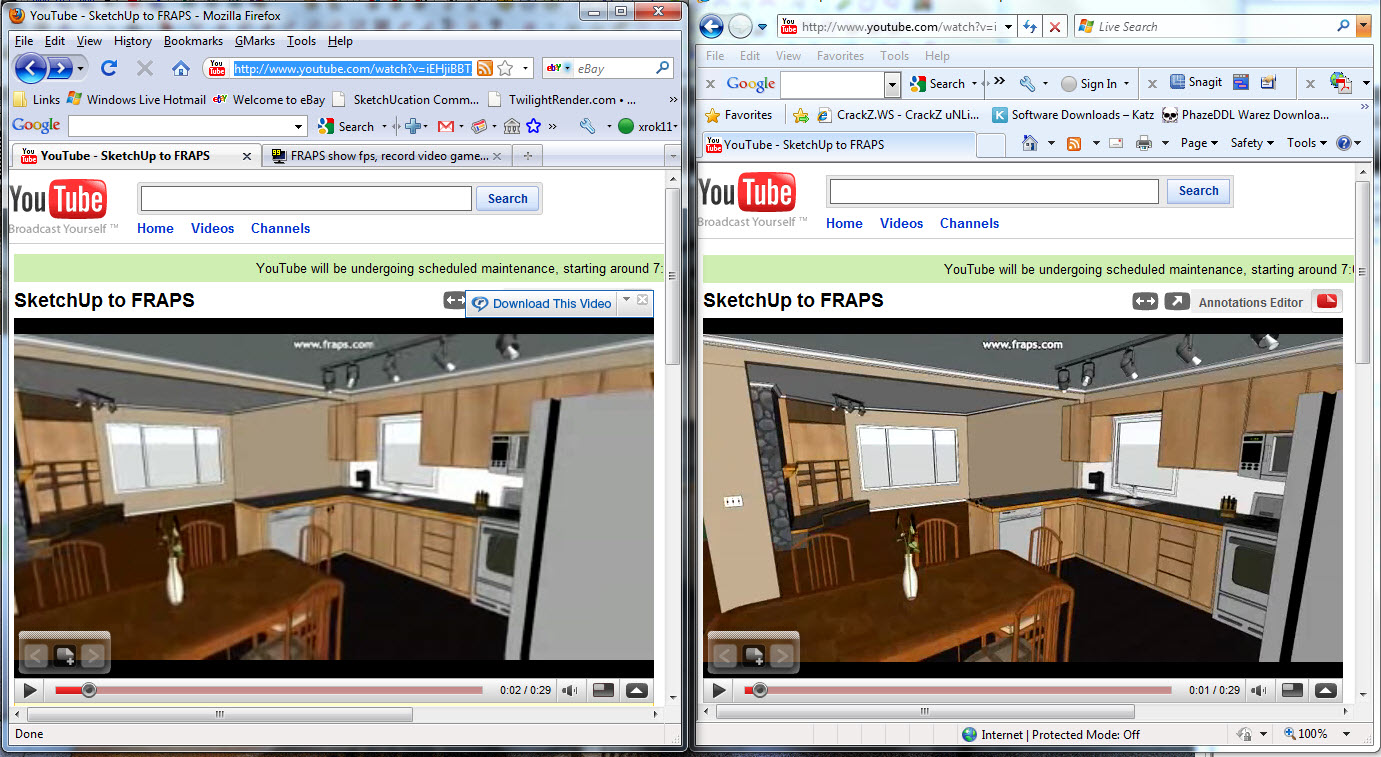Click wrench icon on IE Google toolbar
This screenshot has width=1381, height=757.
click(1027, 84)
